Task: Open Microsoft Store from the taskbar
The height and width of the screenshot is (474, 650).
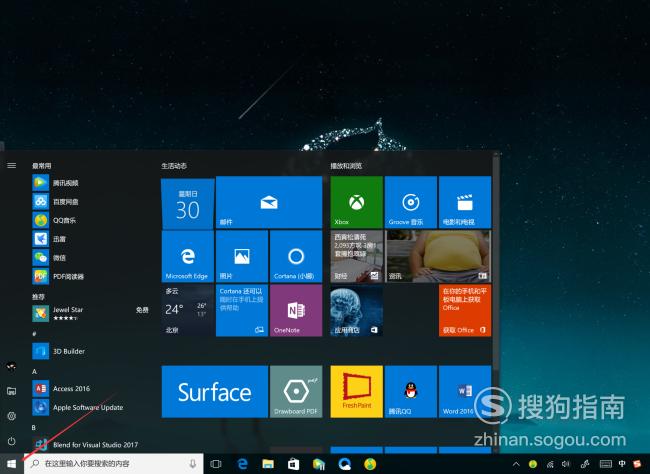Action: tap(293, 464)
